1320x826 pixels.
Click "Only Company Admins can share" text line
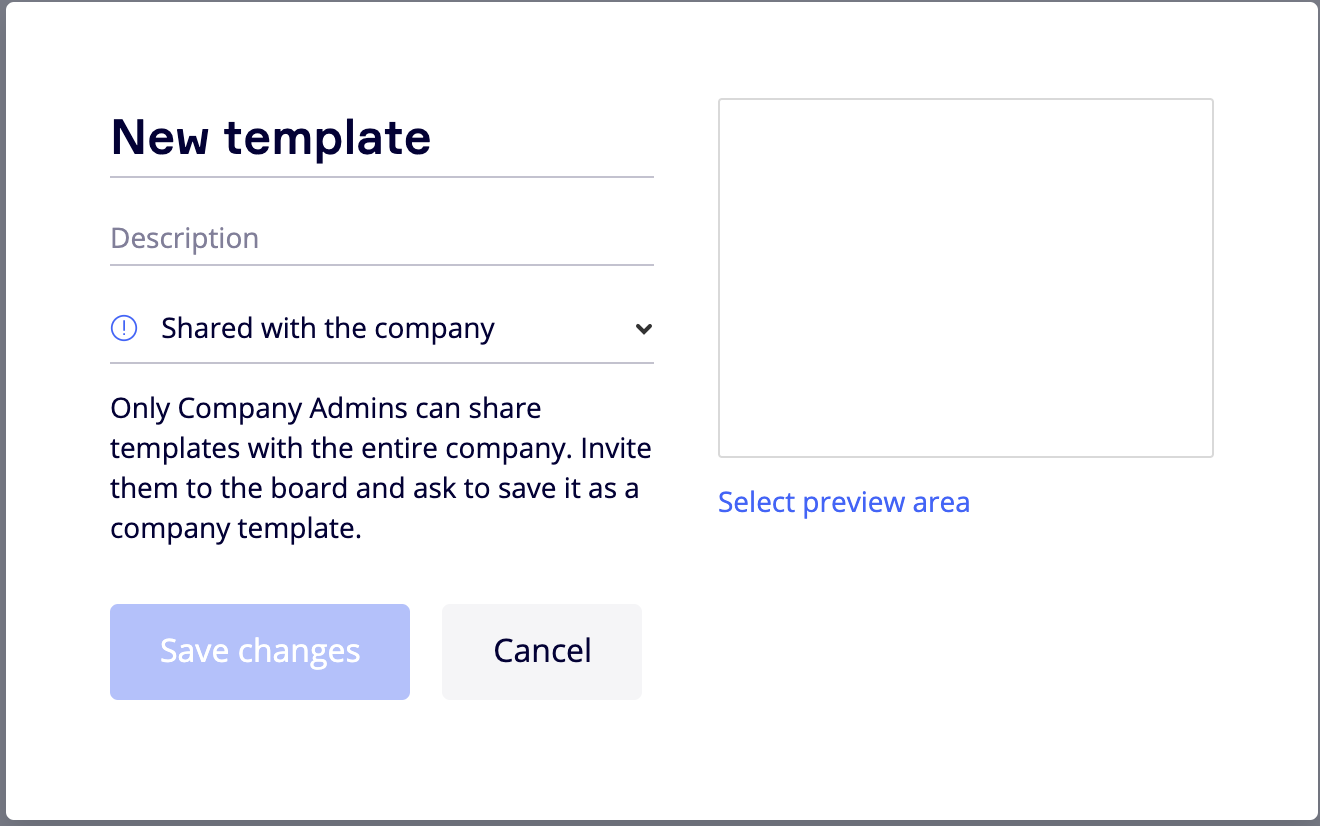point(326,409)
